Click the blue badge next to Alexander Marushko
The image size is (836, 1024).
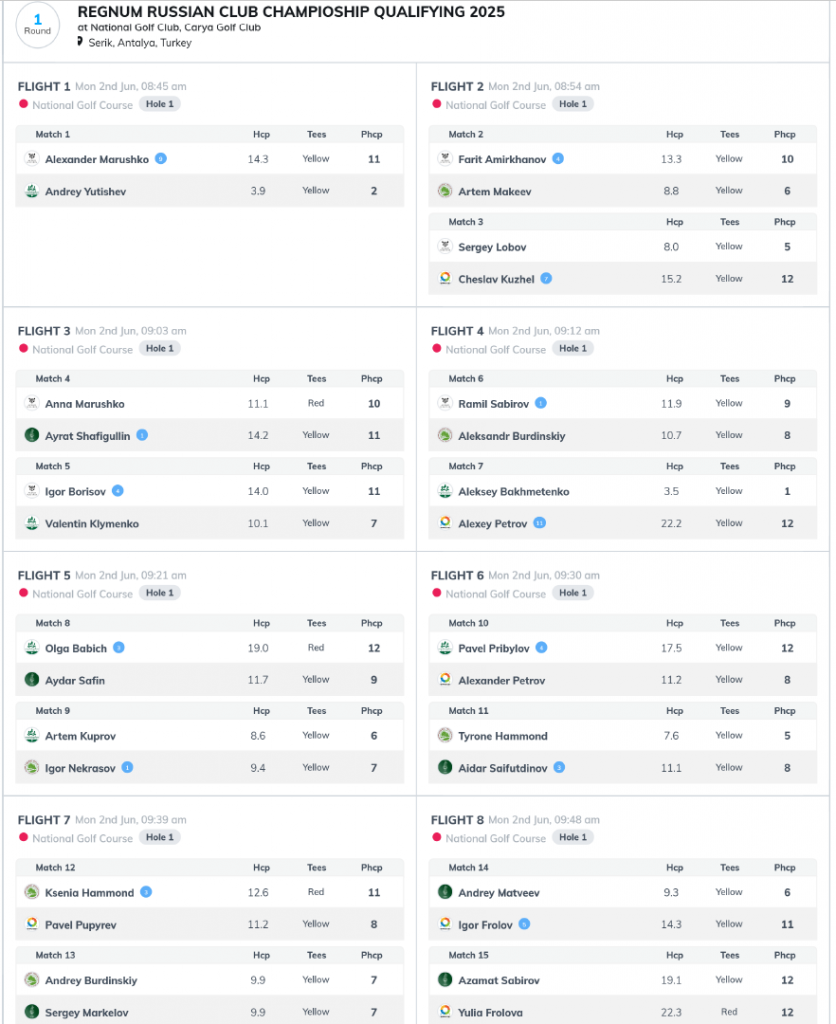point(161,159)
